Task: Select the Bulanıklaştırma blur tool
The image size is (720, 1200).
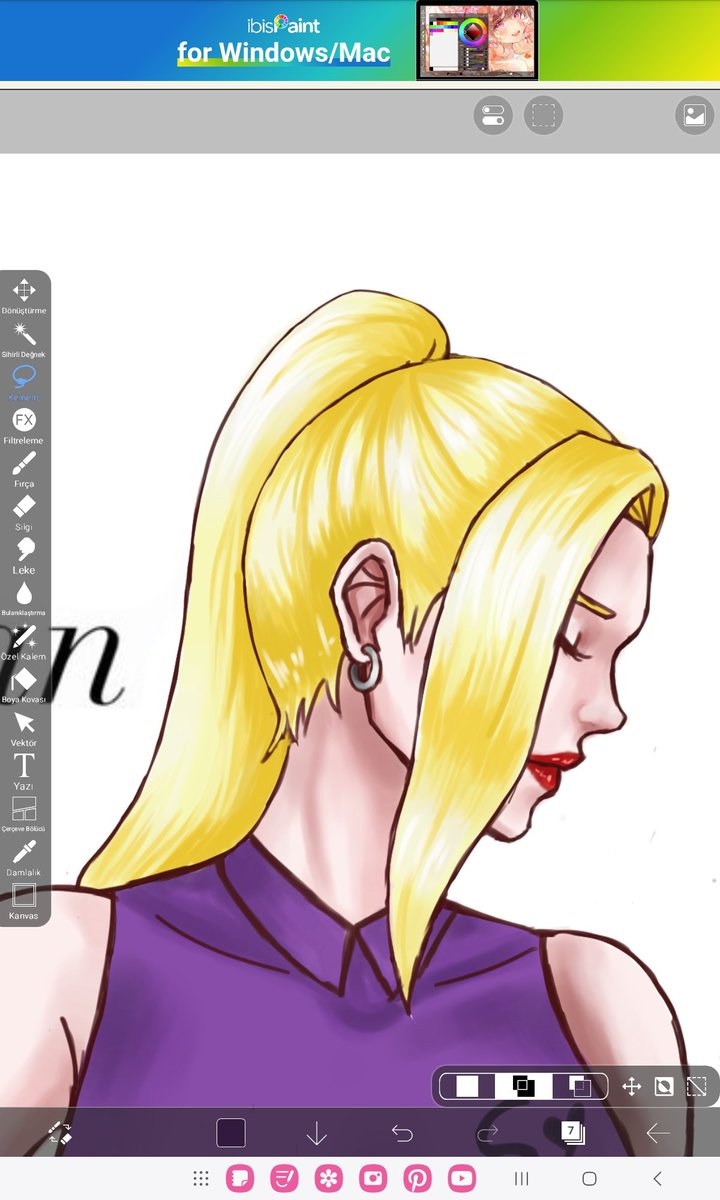Action: pyautogui.click(x=24, y=598)
